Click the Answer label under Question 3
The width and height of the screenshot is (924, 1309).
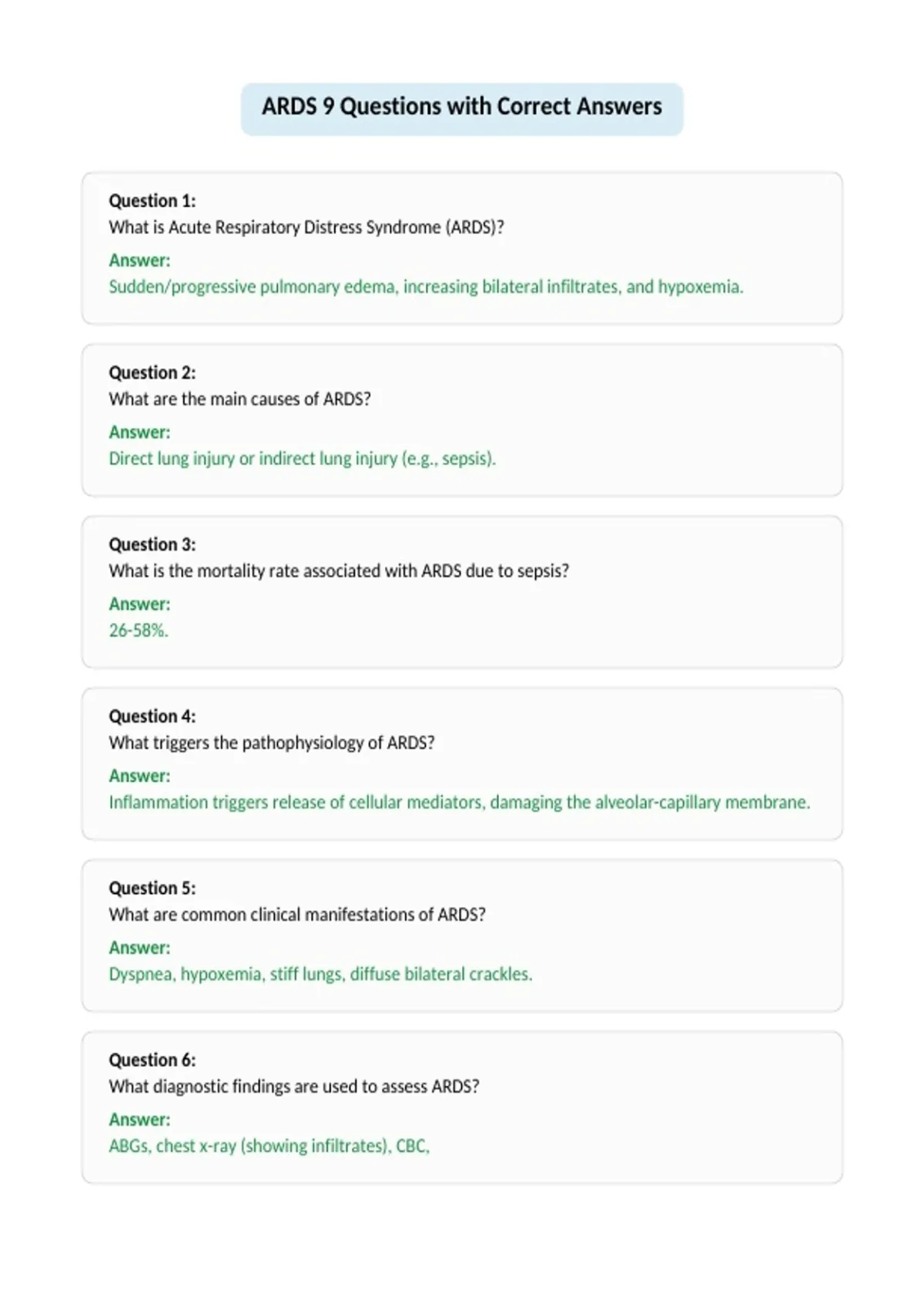139,604
